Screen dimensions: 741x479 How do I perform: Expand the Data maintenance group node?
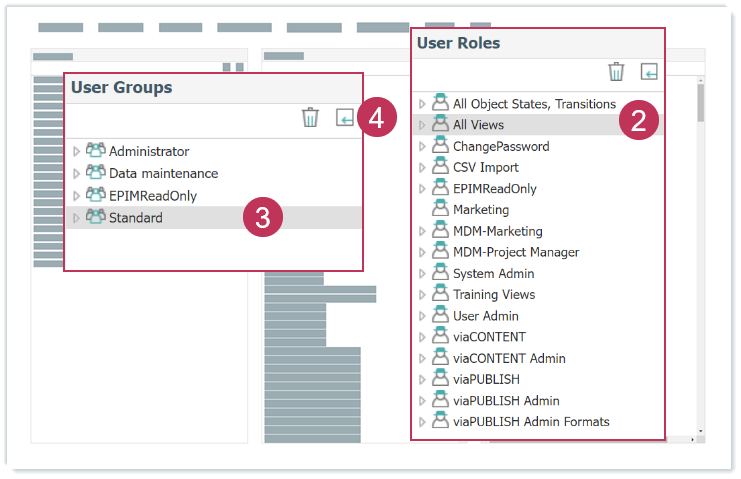[x=77, y=174]
